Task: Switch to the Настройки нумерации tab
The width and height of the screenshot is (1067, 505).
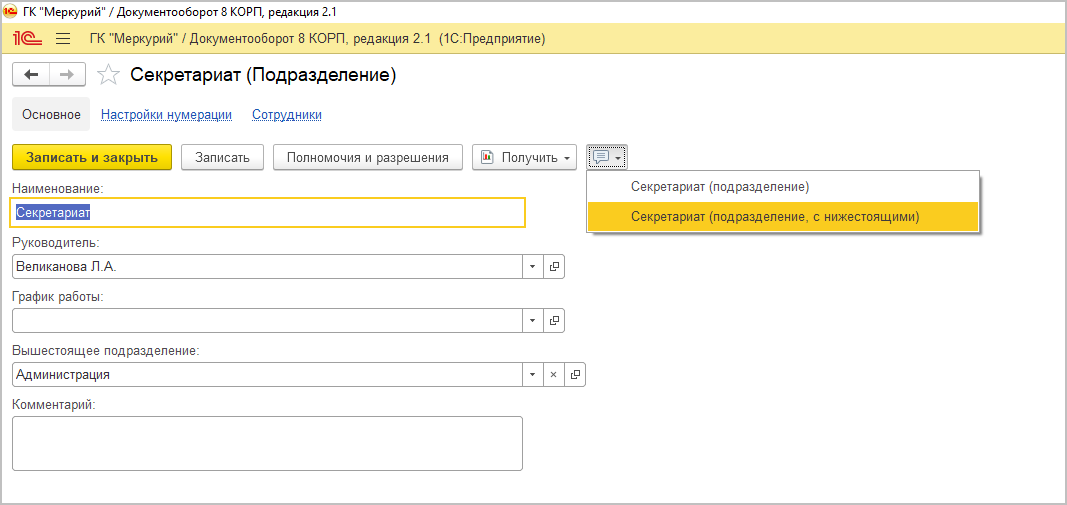Action: [166, 115]
